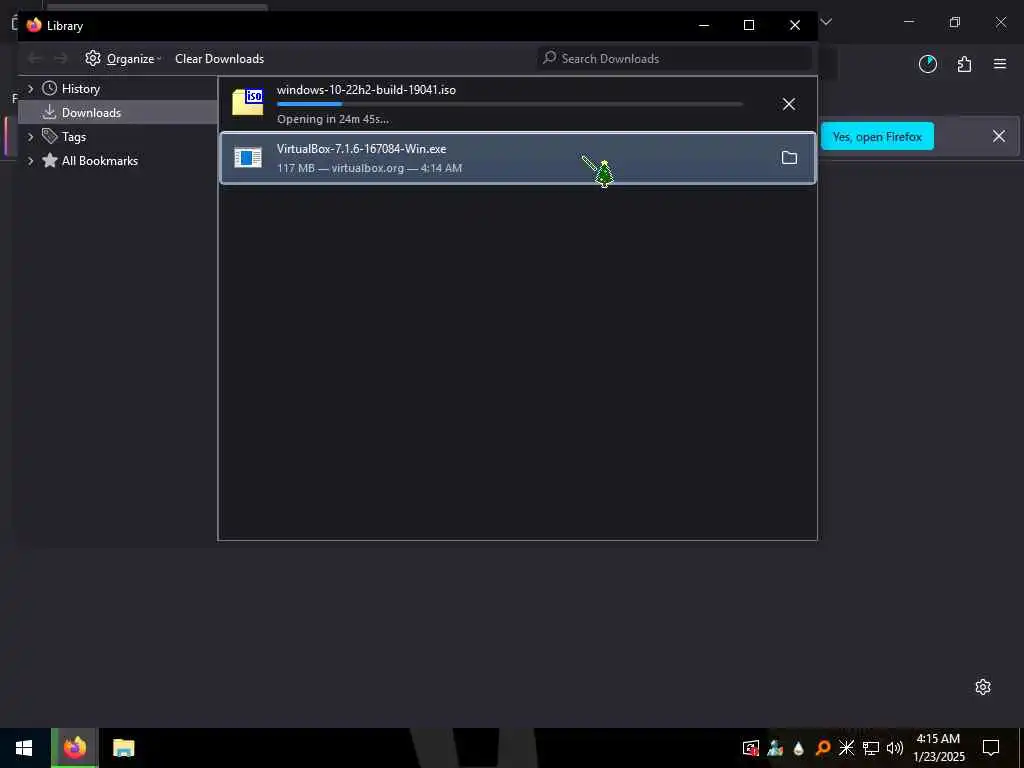Click the Library back arrow
This screenshot has width=1024, height=768.
[34, 59]
